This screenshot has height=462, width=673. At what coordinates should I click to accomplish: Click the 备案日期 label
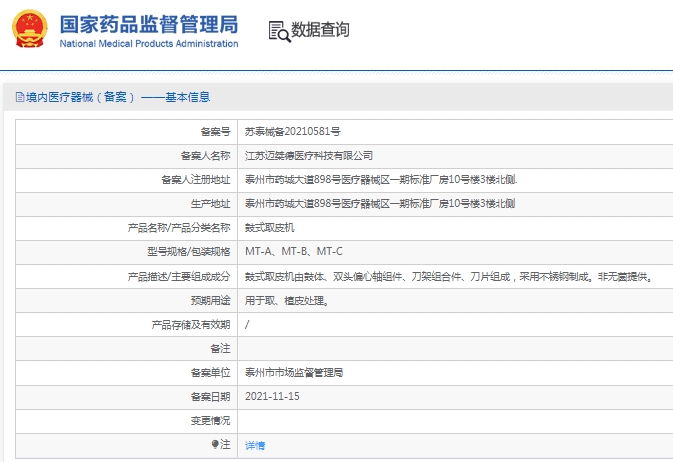pos(210,397)
